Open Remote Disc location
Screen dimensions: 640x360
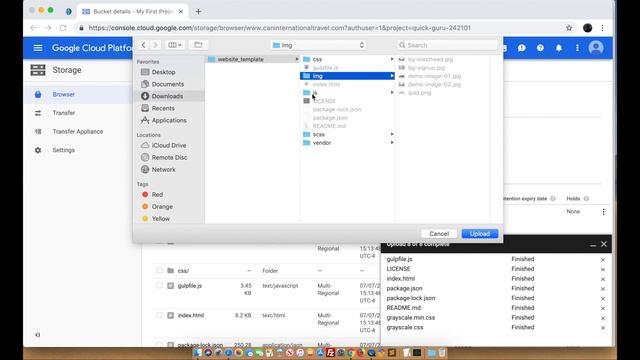pos(169,158)
